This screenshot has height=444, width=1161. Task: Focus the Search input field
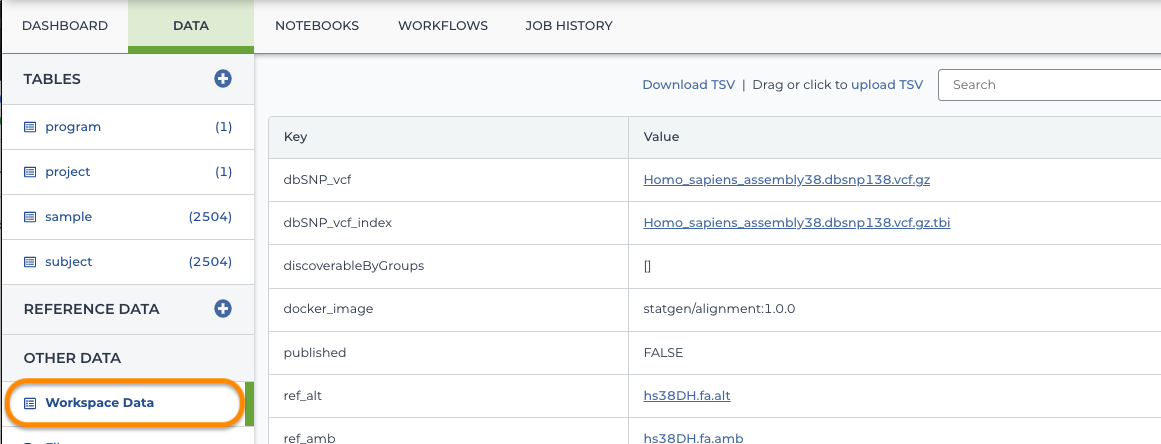[1049, 85]
